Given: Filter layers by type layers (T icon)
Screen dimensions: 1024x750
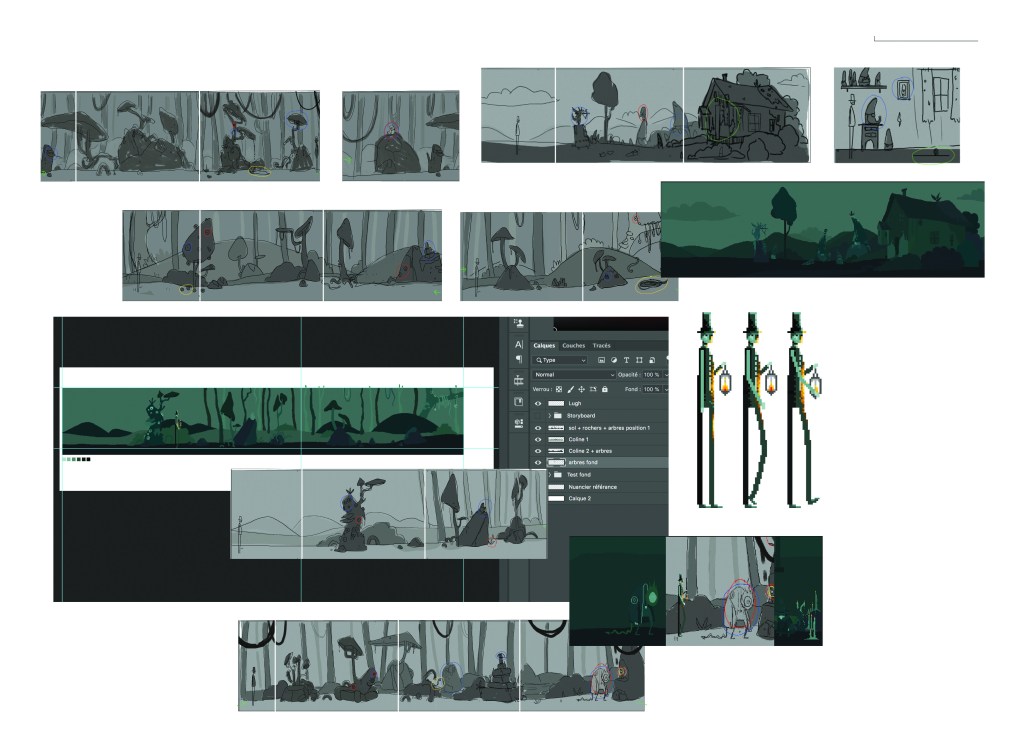Looking at the screenshot, I should (x=626, y=360).
